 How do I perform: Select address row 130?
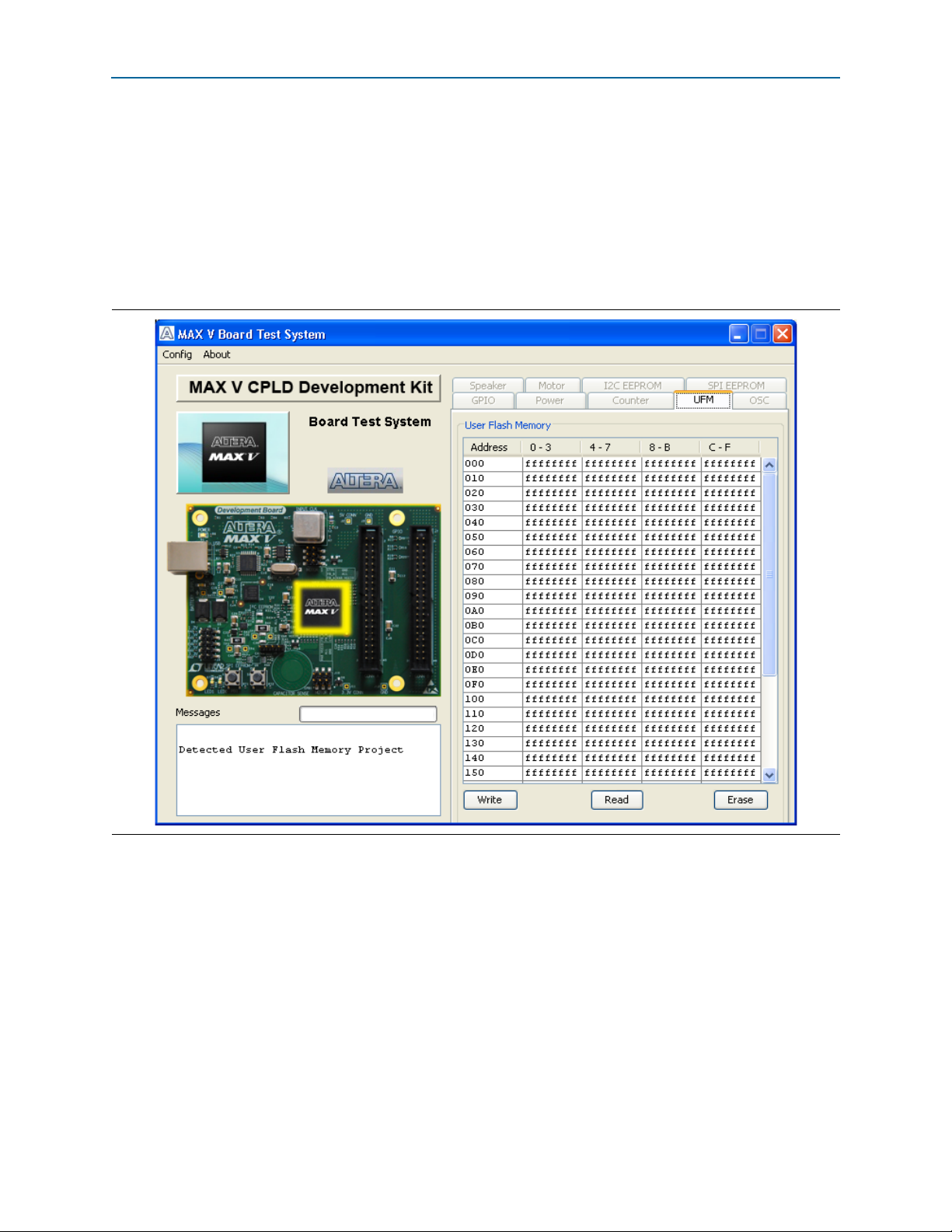click(x=612, y=744)
